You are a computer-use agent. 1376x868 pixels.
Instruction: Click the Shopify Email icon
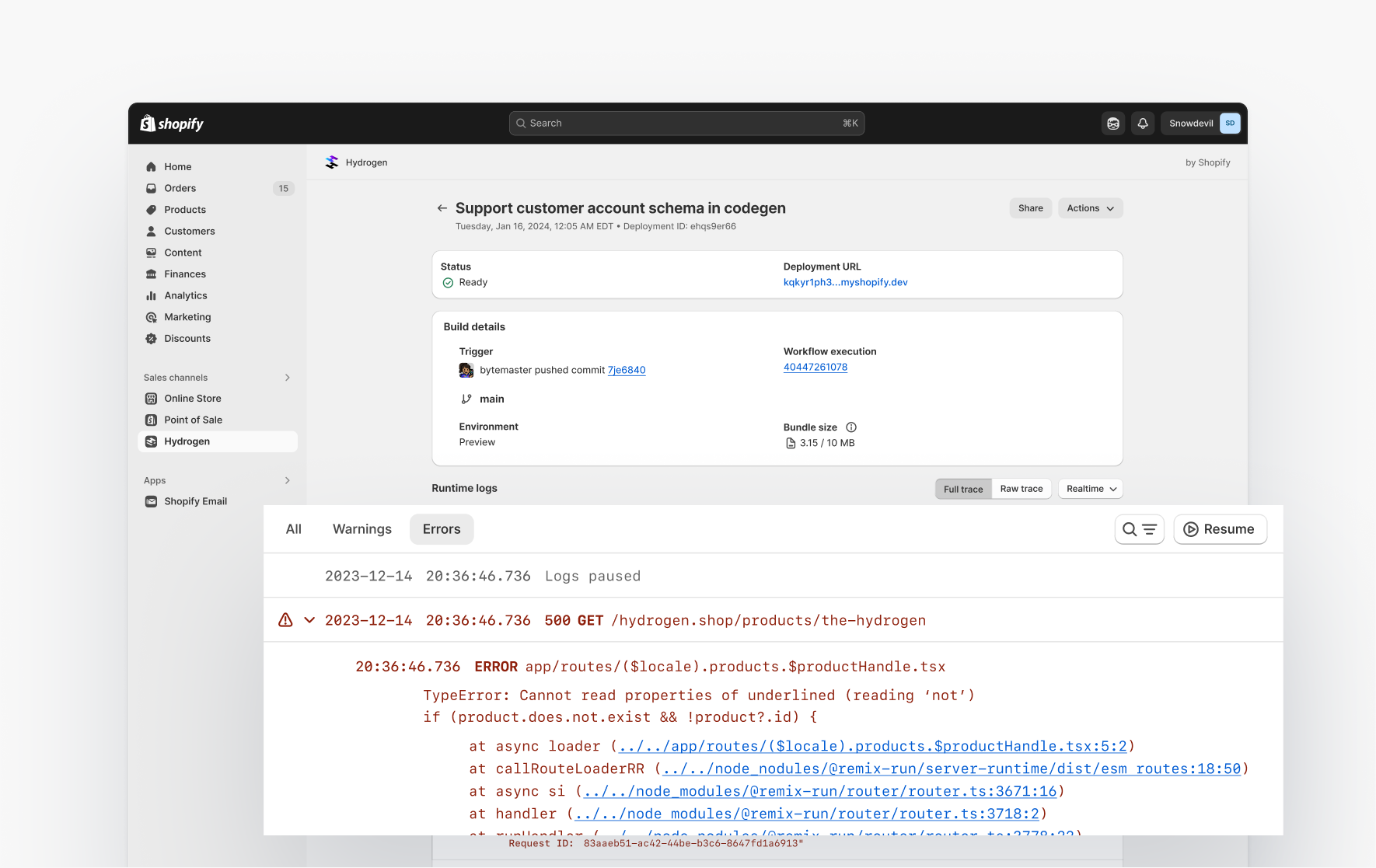point(151,502)
